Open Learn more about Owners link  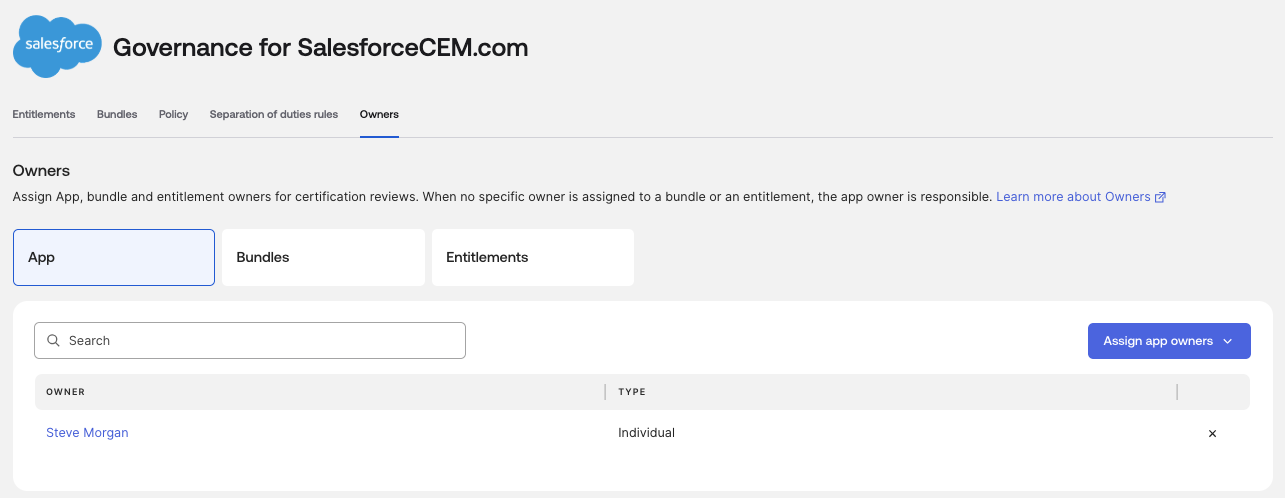1073,197
